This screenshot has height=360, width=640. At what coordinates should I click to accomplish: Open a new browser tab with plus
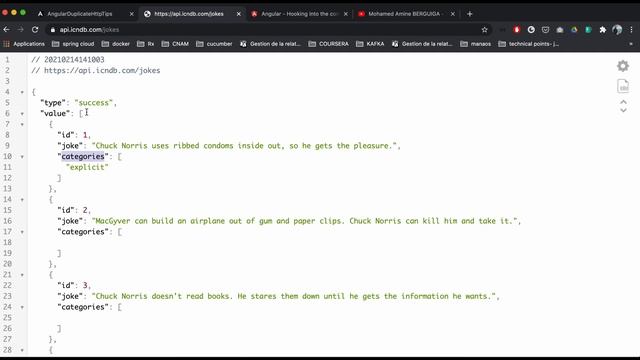[x=469, y=14]
